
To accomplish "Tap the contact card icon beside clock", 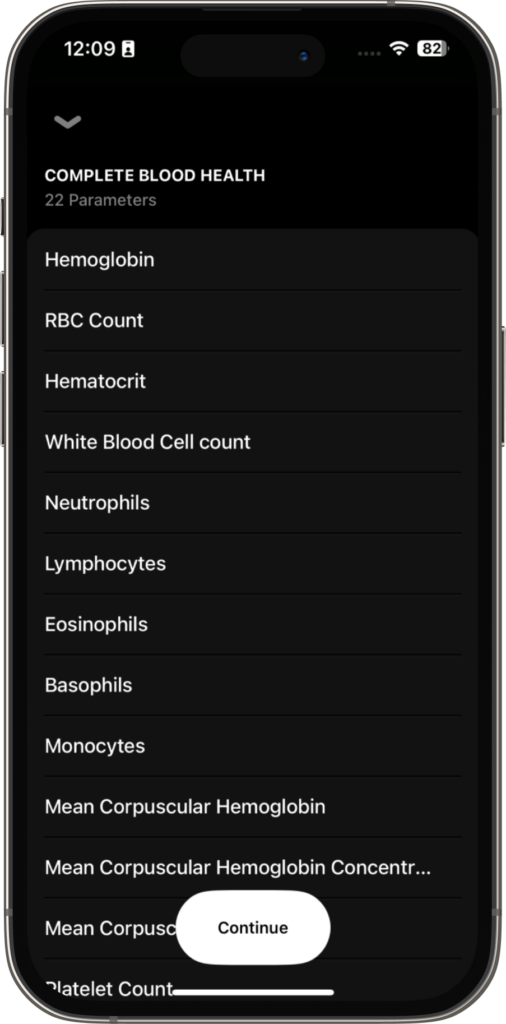I will pyautogui.click(x=129, y=49).
